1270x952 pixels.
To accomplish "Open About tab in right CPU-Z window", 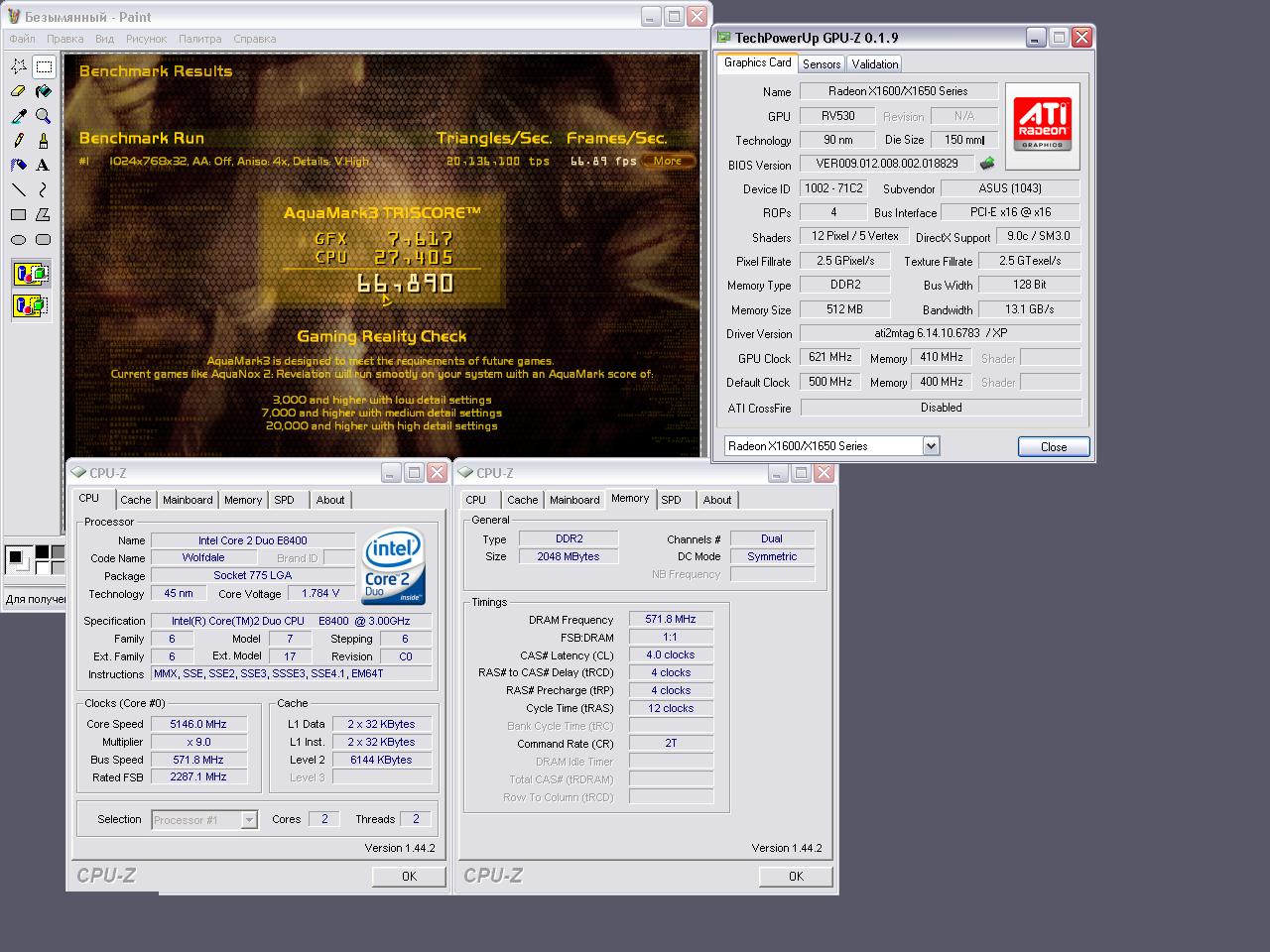I will [x=717, y=500].
